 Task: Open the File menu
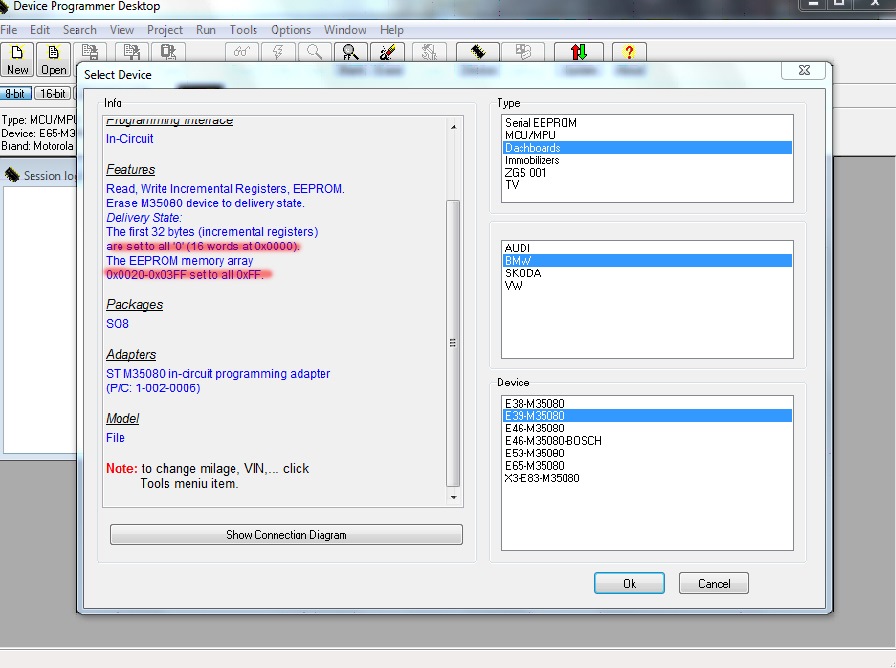[9, 30]
